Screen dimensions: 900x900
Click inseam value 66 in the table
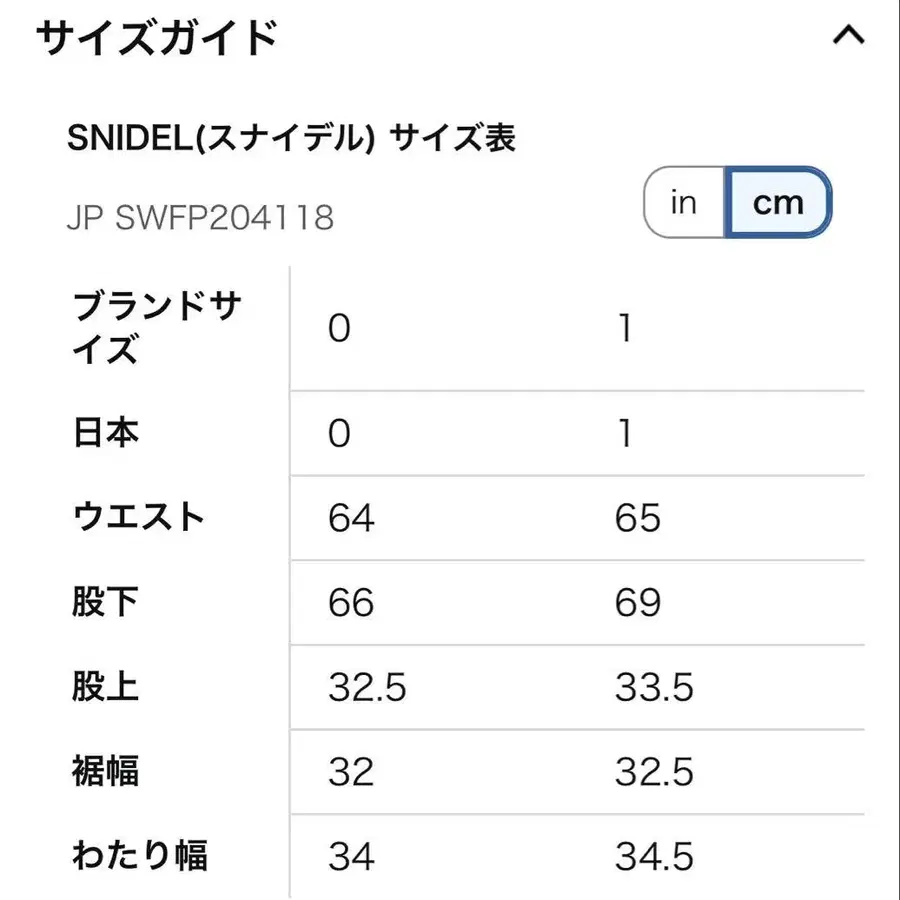(x=351, y=602)
